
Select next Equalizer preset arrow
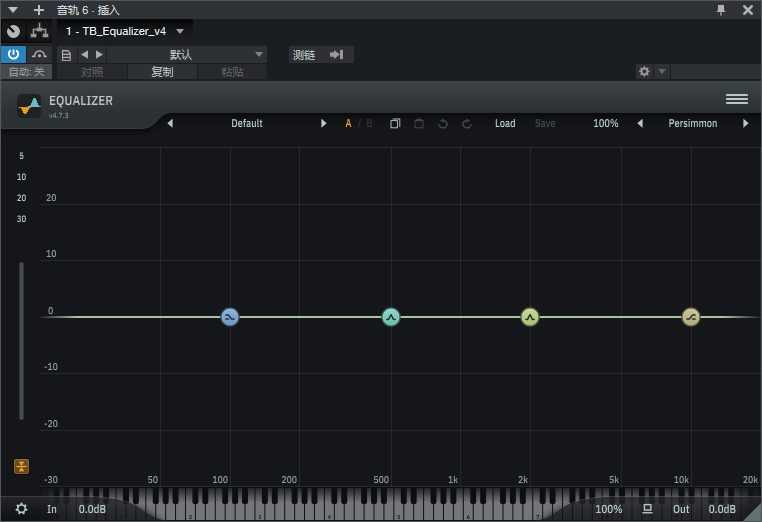coord(324,123)
